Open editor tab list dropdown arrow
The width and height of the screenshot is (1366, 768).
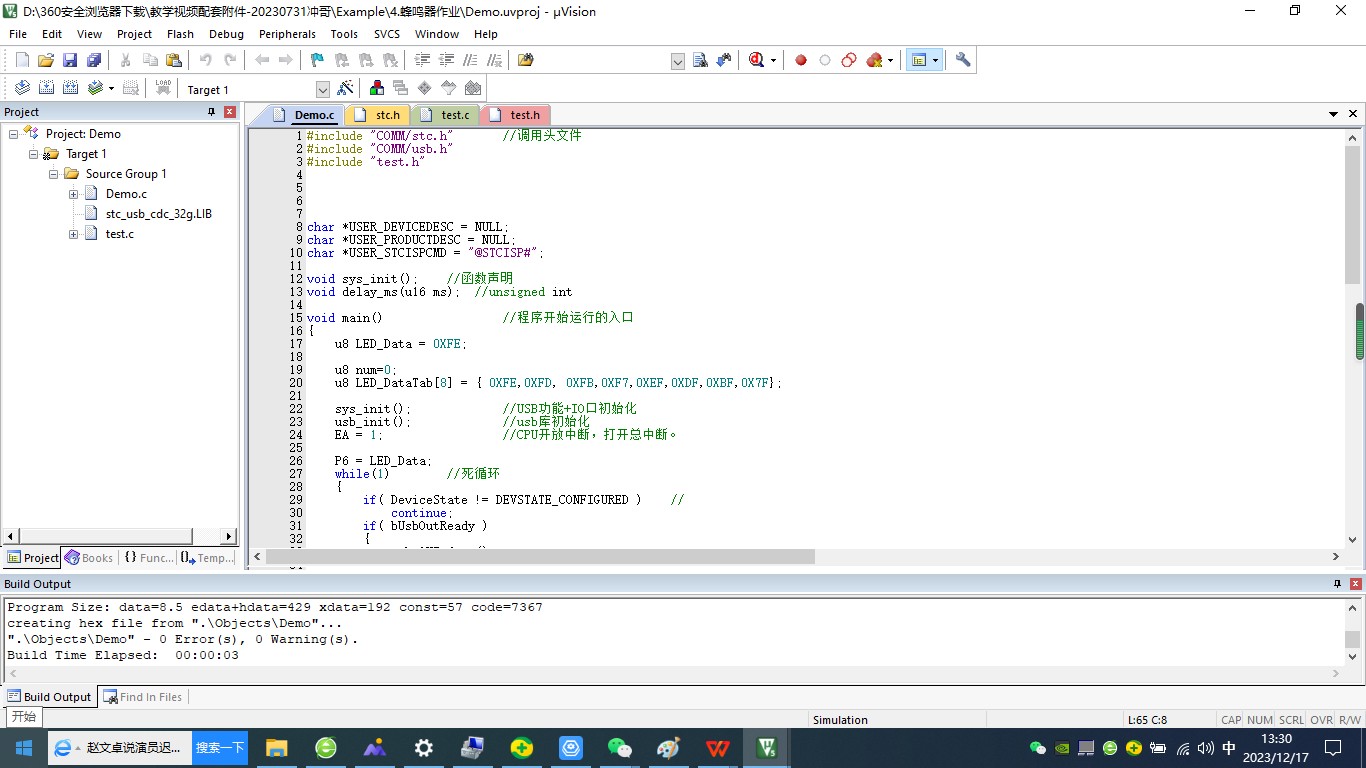pos(1333,115)
